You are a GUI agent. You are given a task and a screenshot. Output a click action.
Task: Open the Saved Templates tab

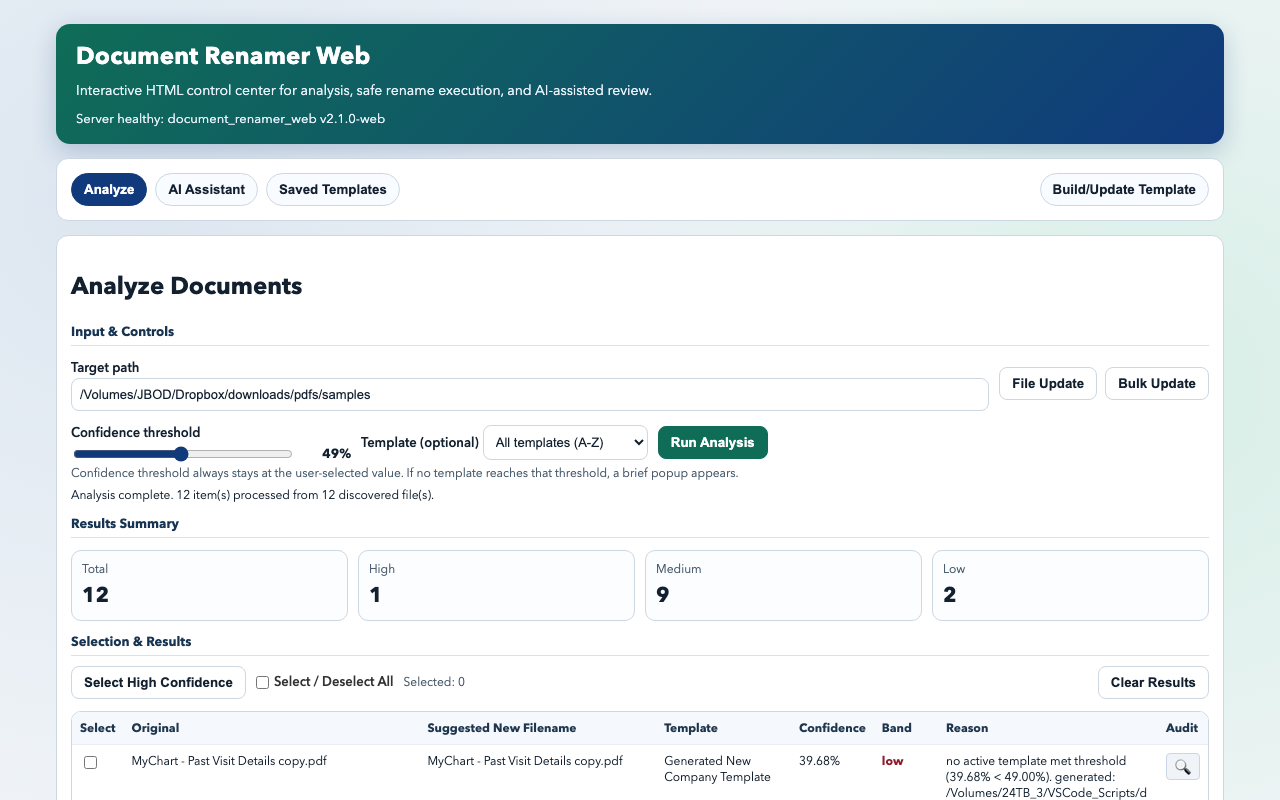tap(333, 190)
